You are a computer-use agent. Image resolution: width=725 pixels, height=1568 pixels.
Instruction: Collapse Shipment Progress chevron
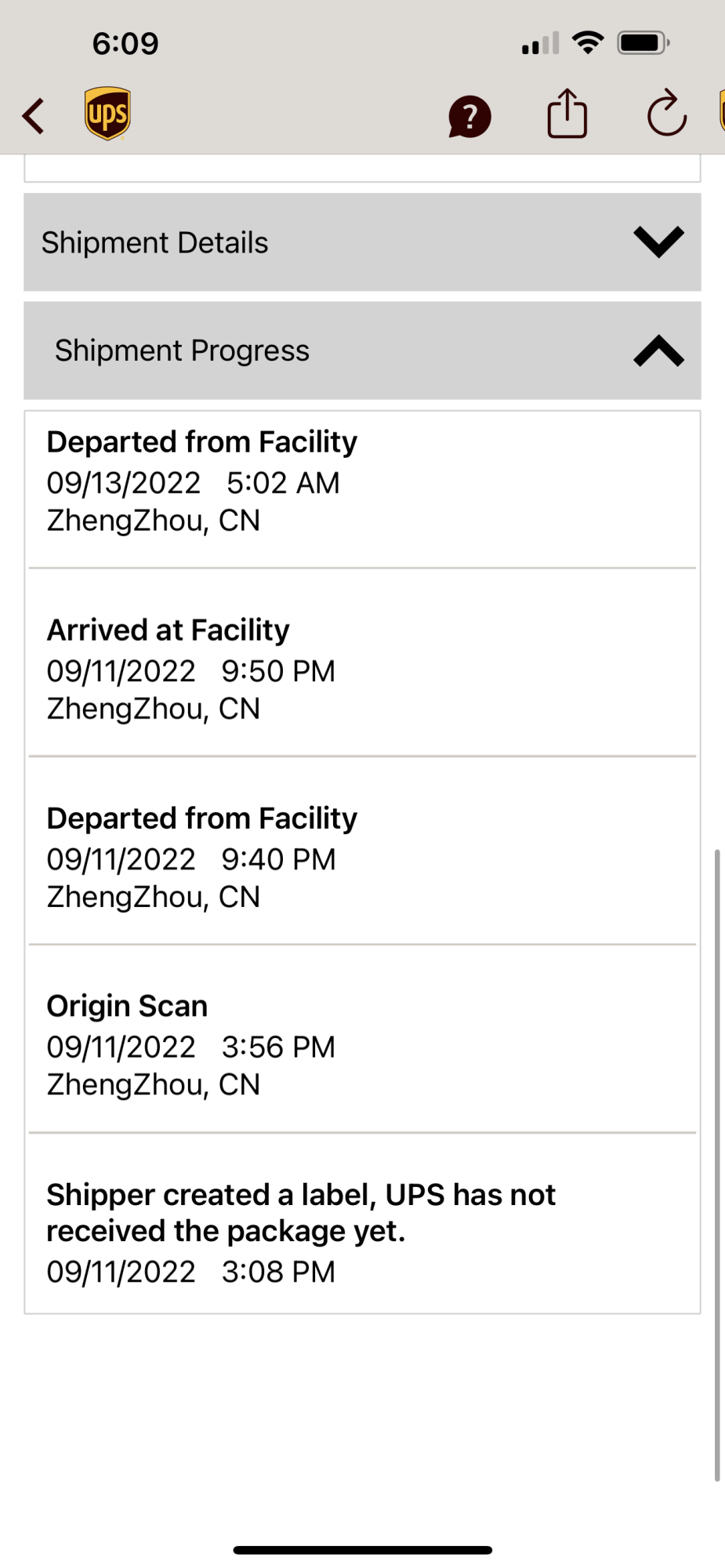click(x=658, y=350)
